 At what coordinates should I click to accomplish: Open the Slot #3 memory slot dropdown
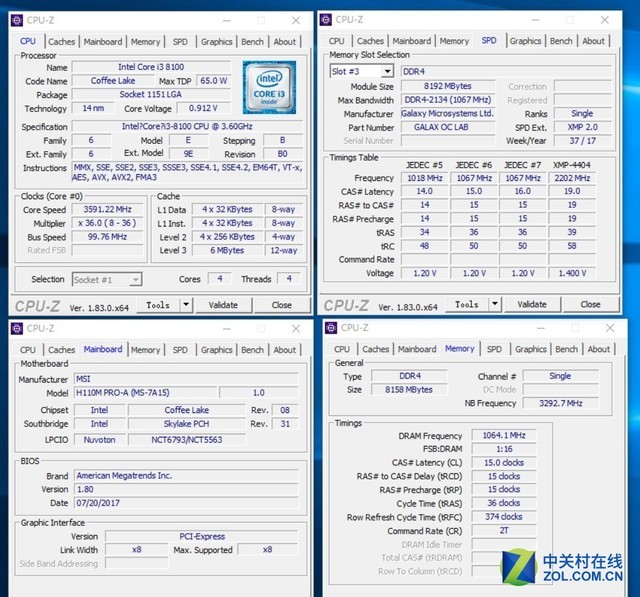(387, 71)
